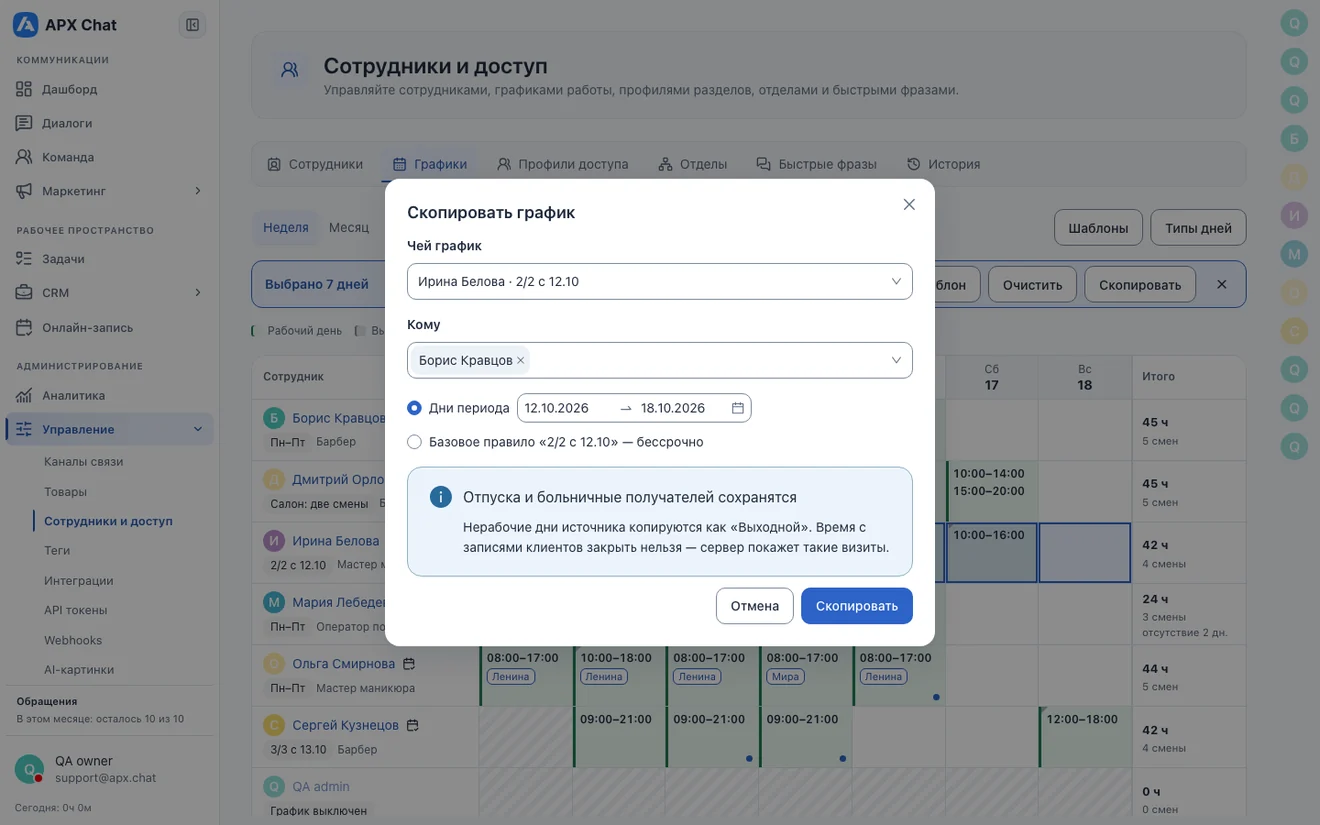Select Базовое правило бессрочно radio option
The image size is (1320, 825).
pos(414,442)
